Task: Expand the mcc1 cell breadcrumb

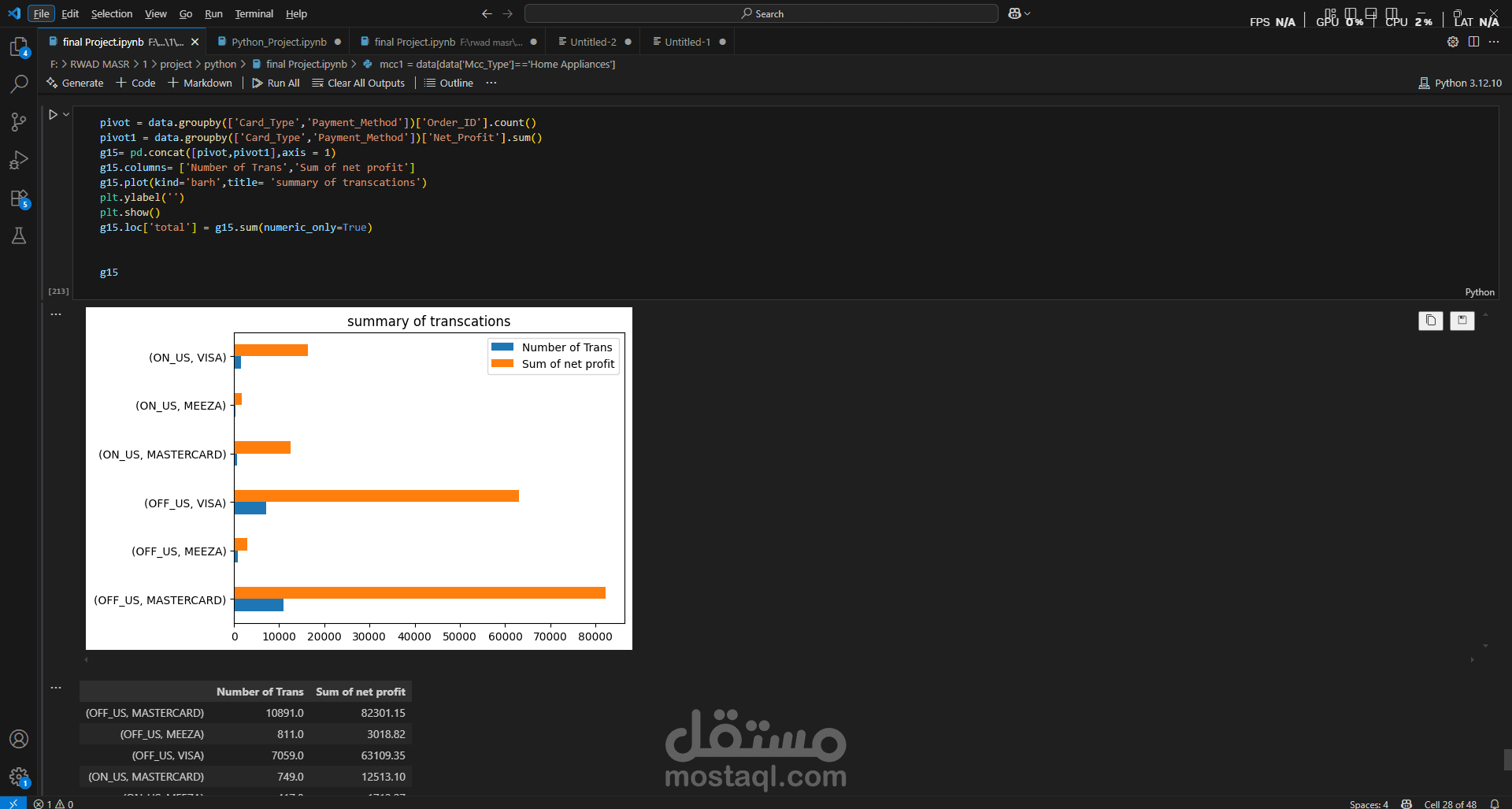Action: [x=489, y=64]
